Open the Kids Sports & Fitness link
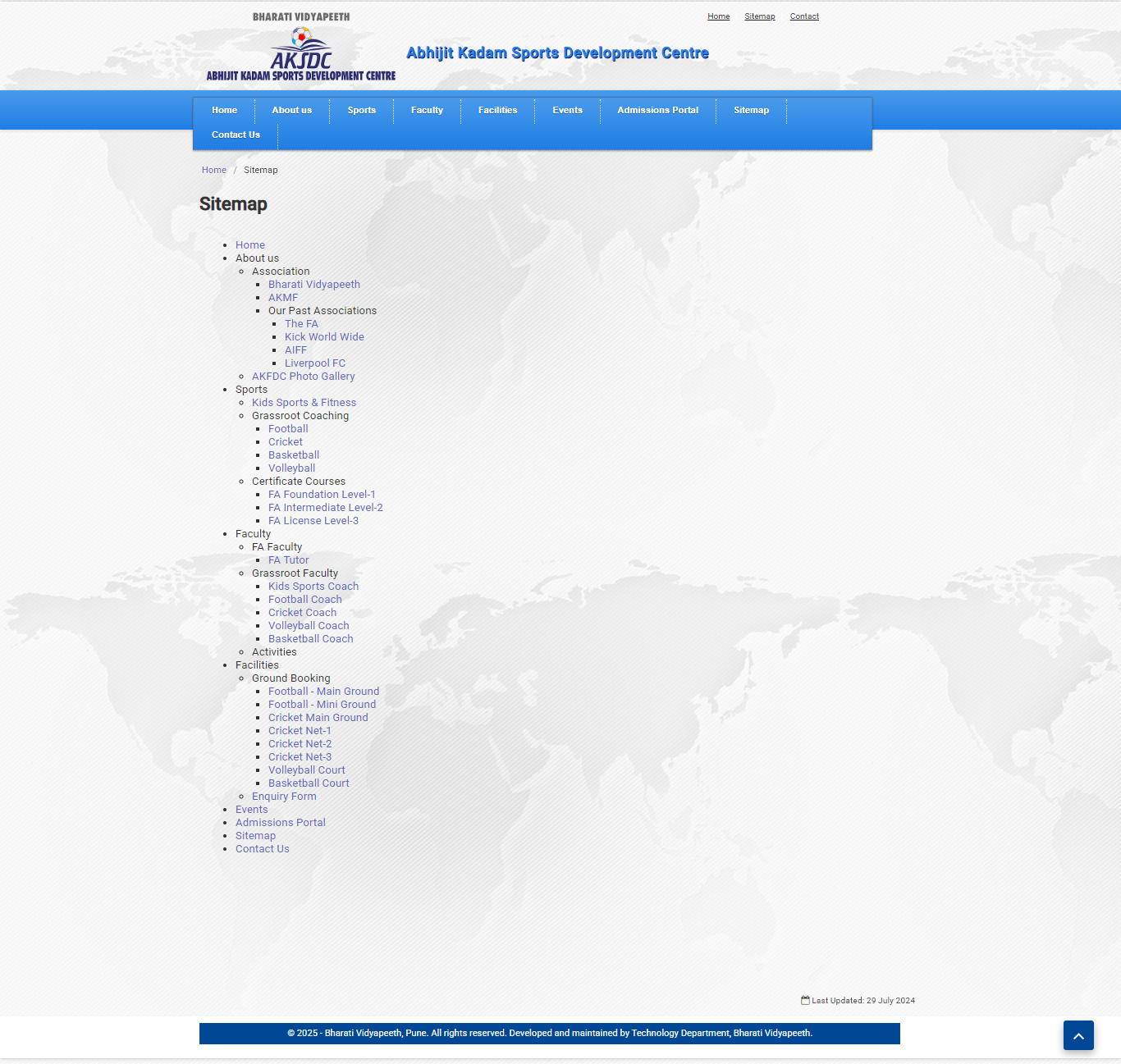This screenshot has width=1121, height=1064. [304, 403]
